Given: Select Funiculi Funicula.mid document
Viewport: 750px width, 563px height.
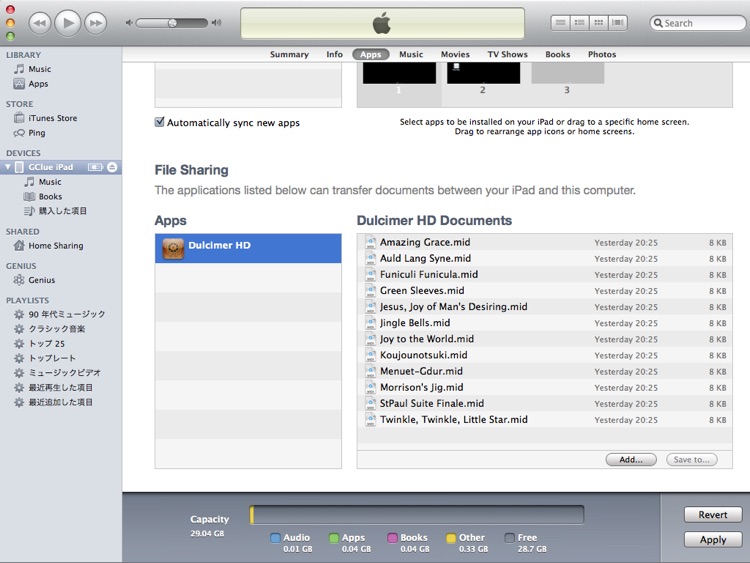Looking at the screenshot, I should 544,275.
